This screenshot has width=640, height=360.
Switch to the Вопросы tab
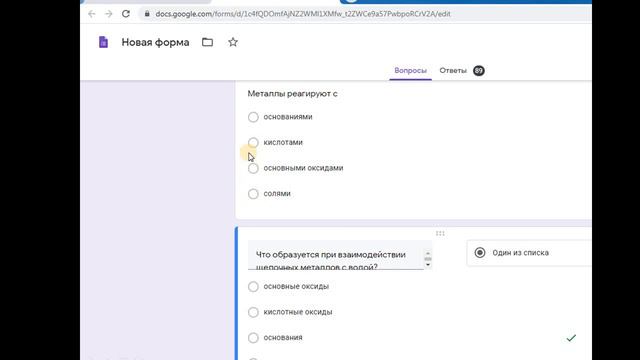(410, 71)
